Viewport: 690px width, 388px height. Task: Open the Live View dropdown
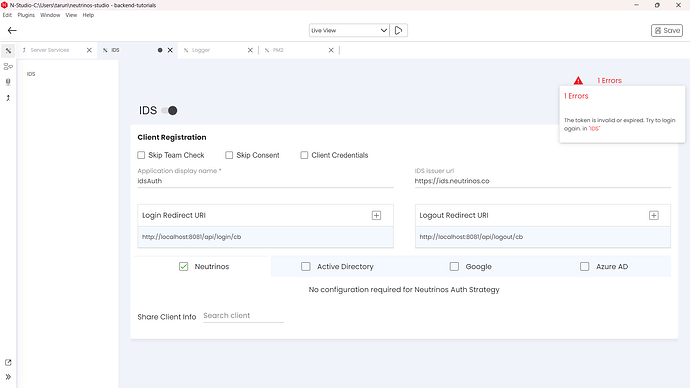pyautogui.click(x=349, y=30)
